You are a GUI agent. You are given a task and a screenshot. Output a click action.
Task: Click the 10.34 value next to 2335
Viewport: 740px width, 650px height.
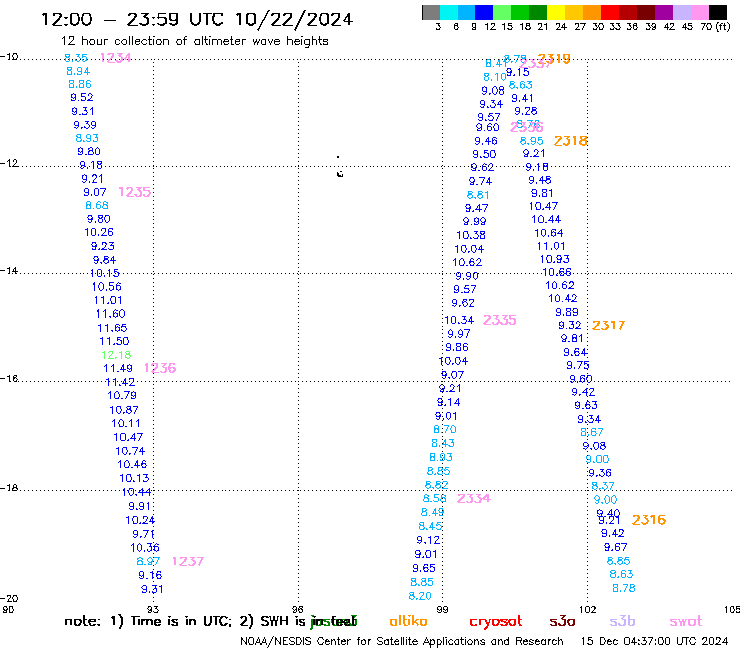click(x=459, y=320)
